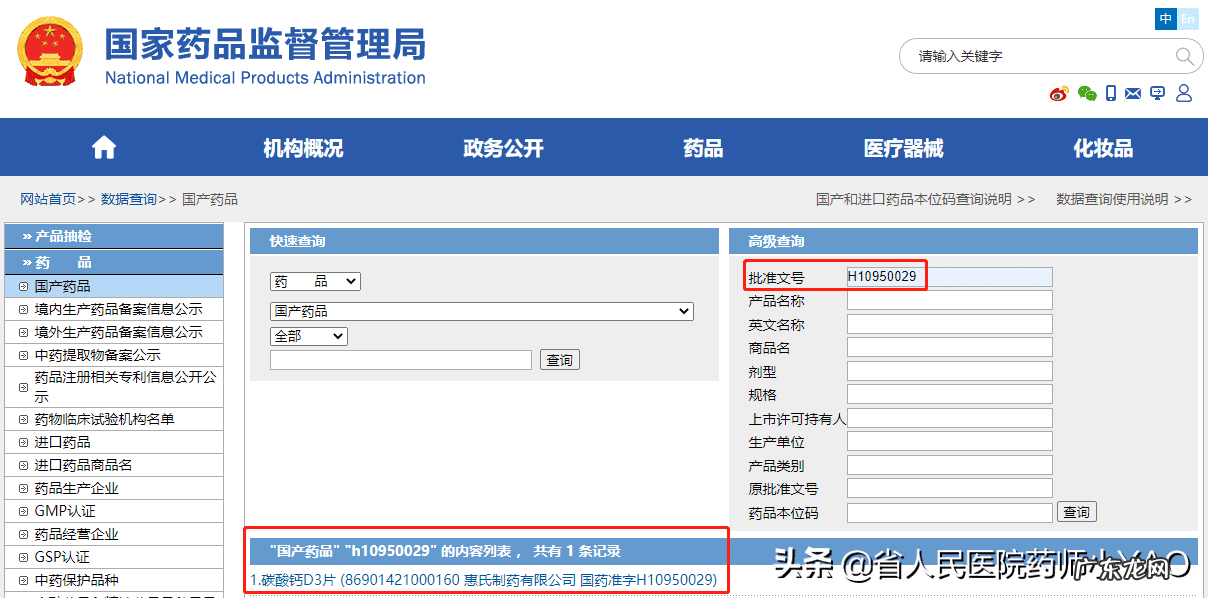Open the 政务公开 menu

[503, 146]
